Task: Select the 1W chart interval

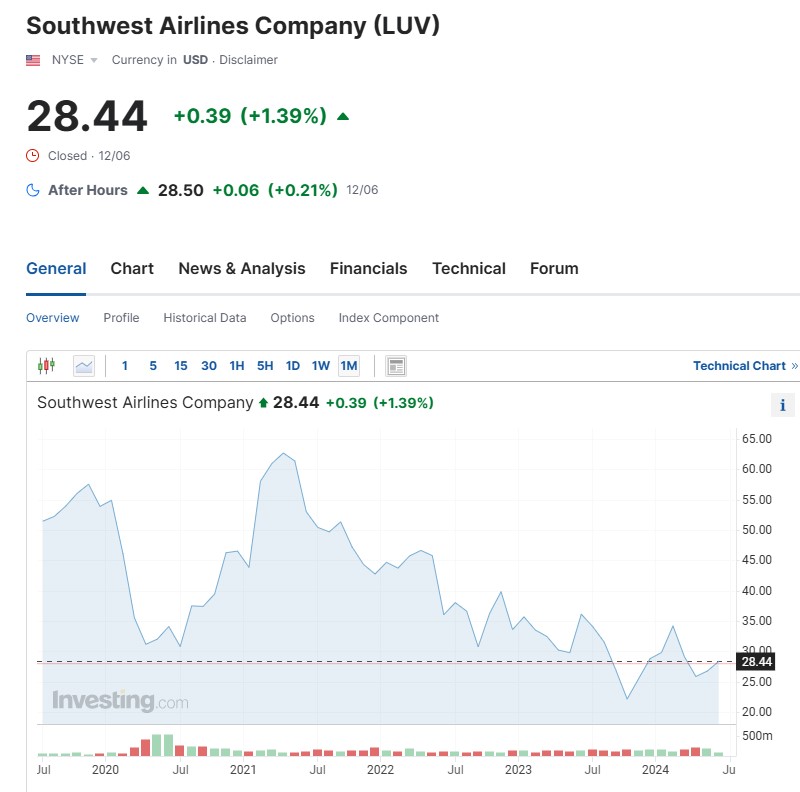Action: point(321,366)
